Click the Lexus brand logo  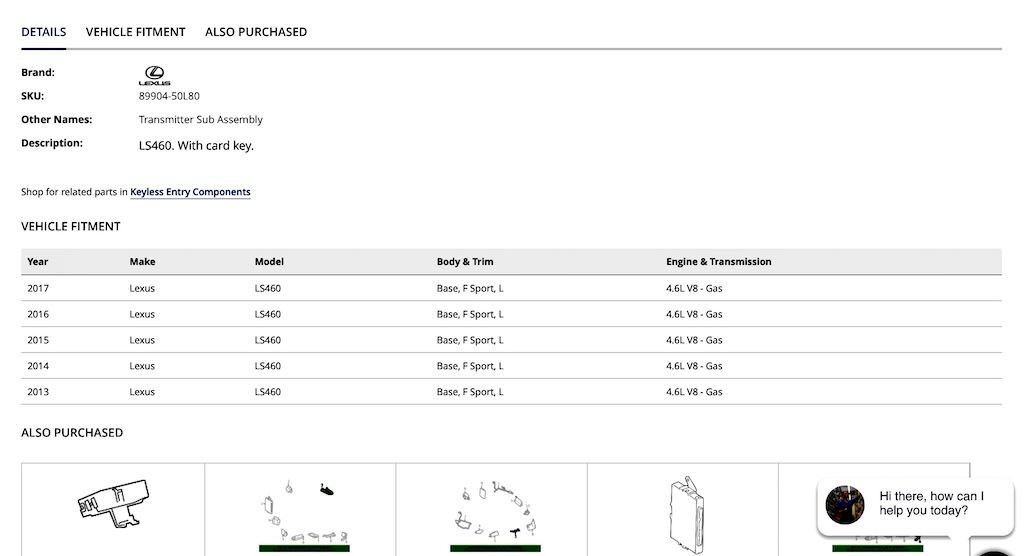pyautogui.click(x=154, y=75)
